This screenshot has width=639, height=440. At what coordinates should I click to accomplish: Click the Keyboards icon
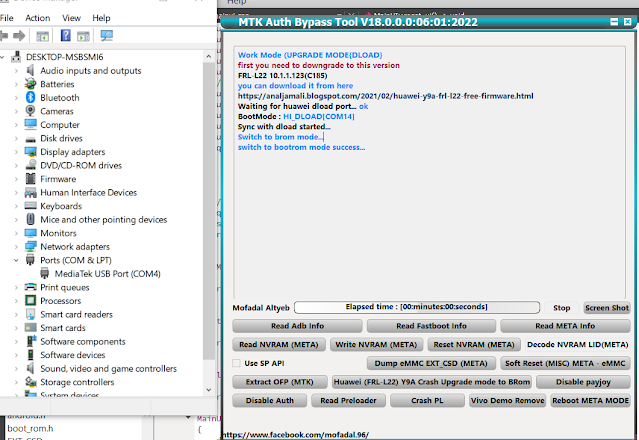click(x=31, y=205)
